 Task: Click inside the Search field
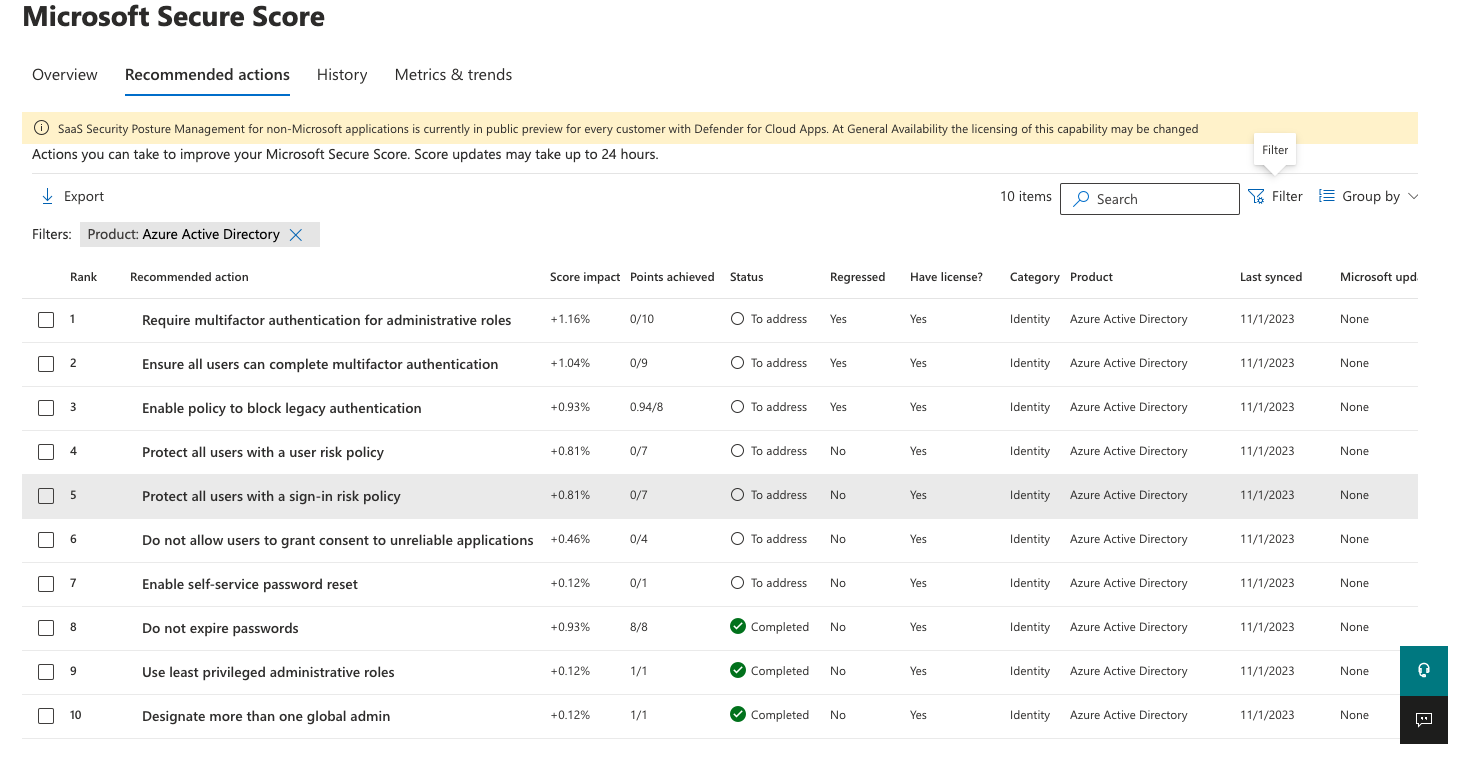[1150, 199]
